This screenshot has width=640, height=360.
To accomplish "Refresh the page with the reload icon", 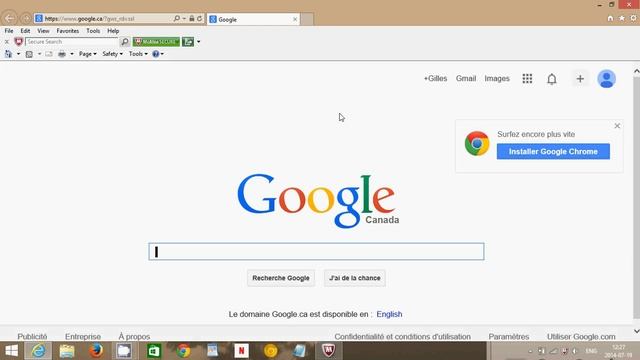I will [200, 18].
